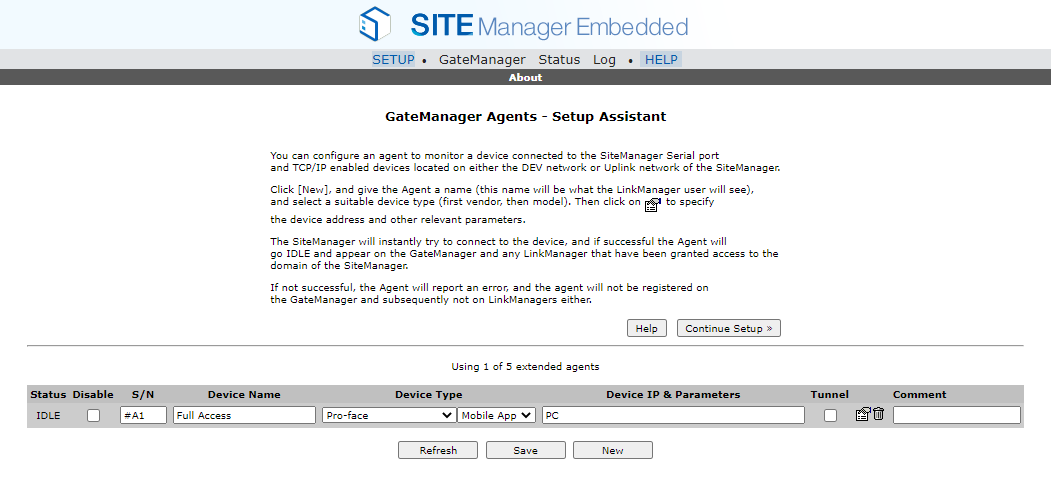Open parameter details for Full Access agent
Image resolution: width=1051 pixels, height=484 pixels.
coord(862,415)
